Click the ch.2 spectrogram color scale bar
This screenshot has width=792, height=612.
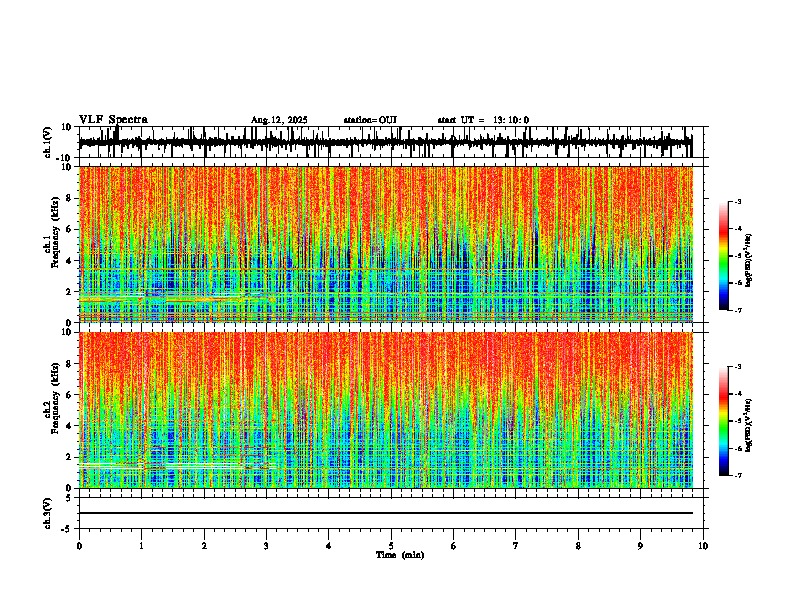tap(724, 421)
